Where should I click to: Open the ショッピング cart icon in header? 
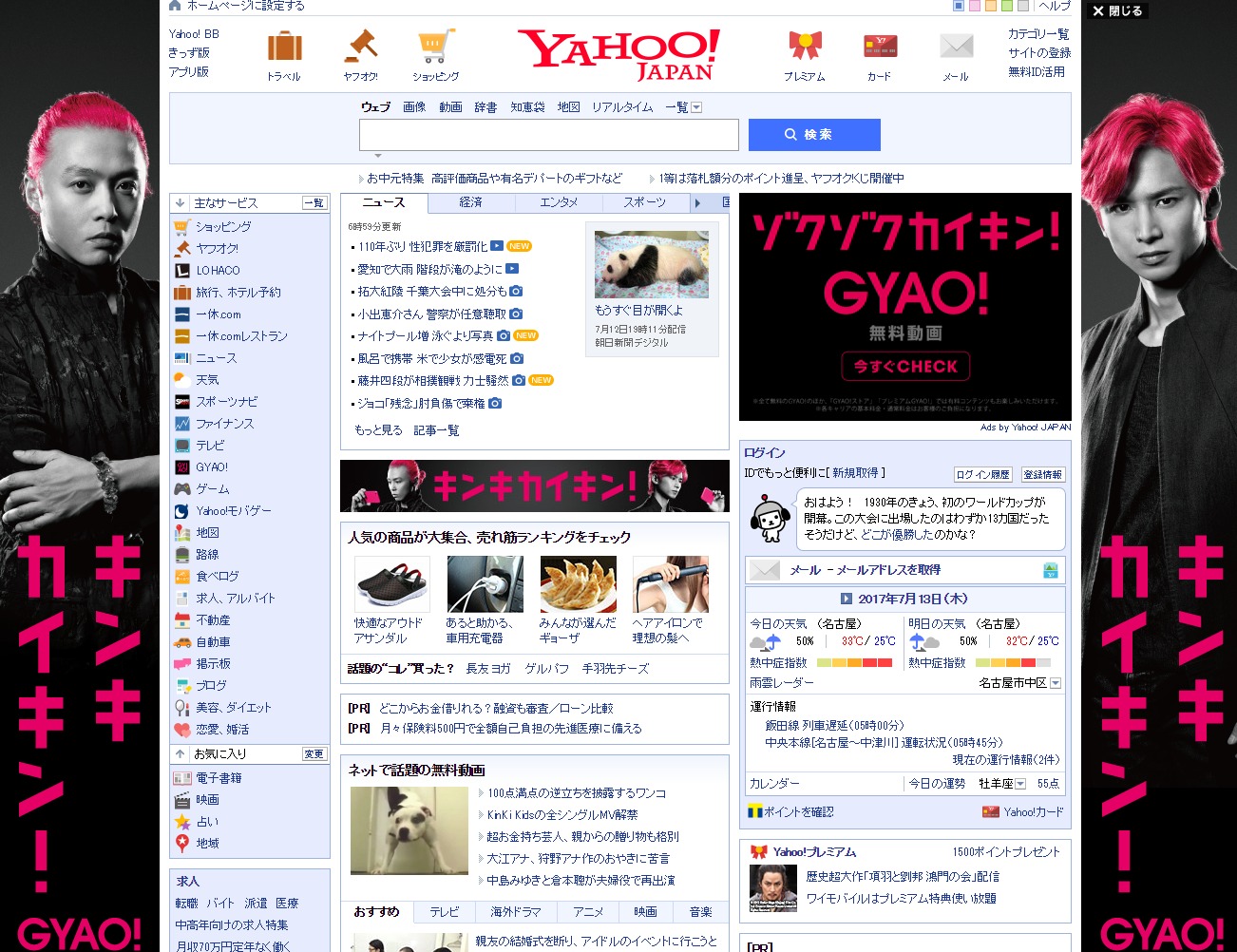pyautogui.click(x=435, y=46)
